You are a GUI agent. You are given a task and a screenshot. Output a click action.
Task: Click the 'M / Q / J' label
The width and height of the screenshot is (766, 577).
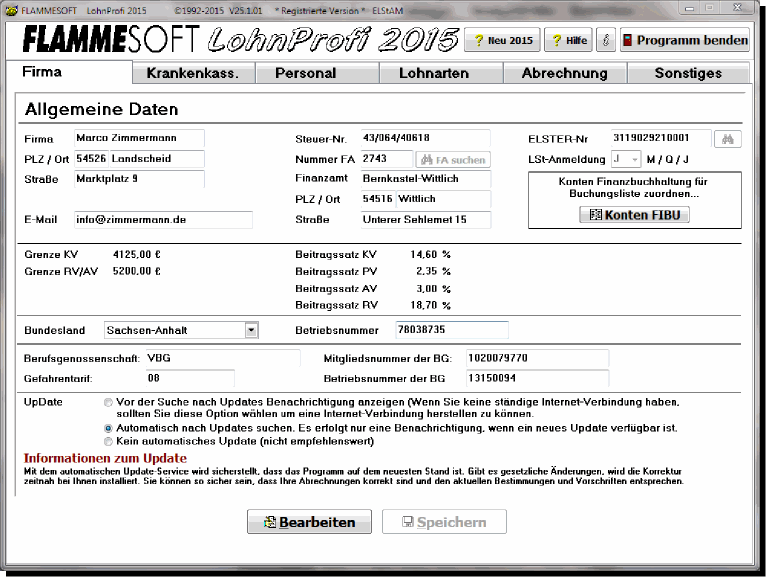tap(668, 160)
